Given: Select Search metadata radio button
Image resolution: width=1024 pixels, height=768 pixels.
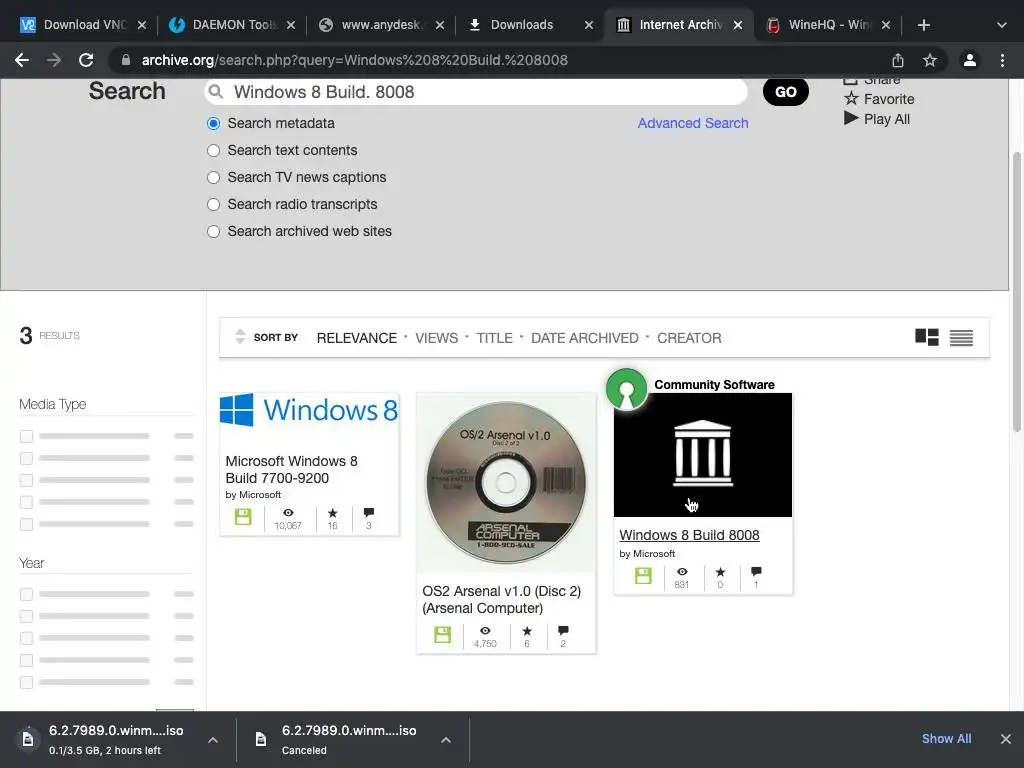Looking at the screenshot, I should tap(214, 123).
